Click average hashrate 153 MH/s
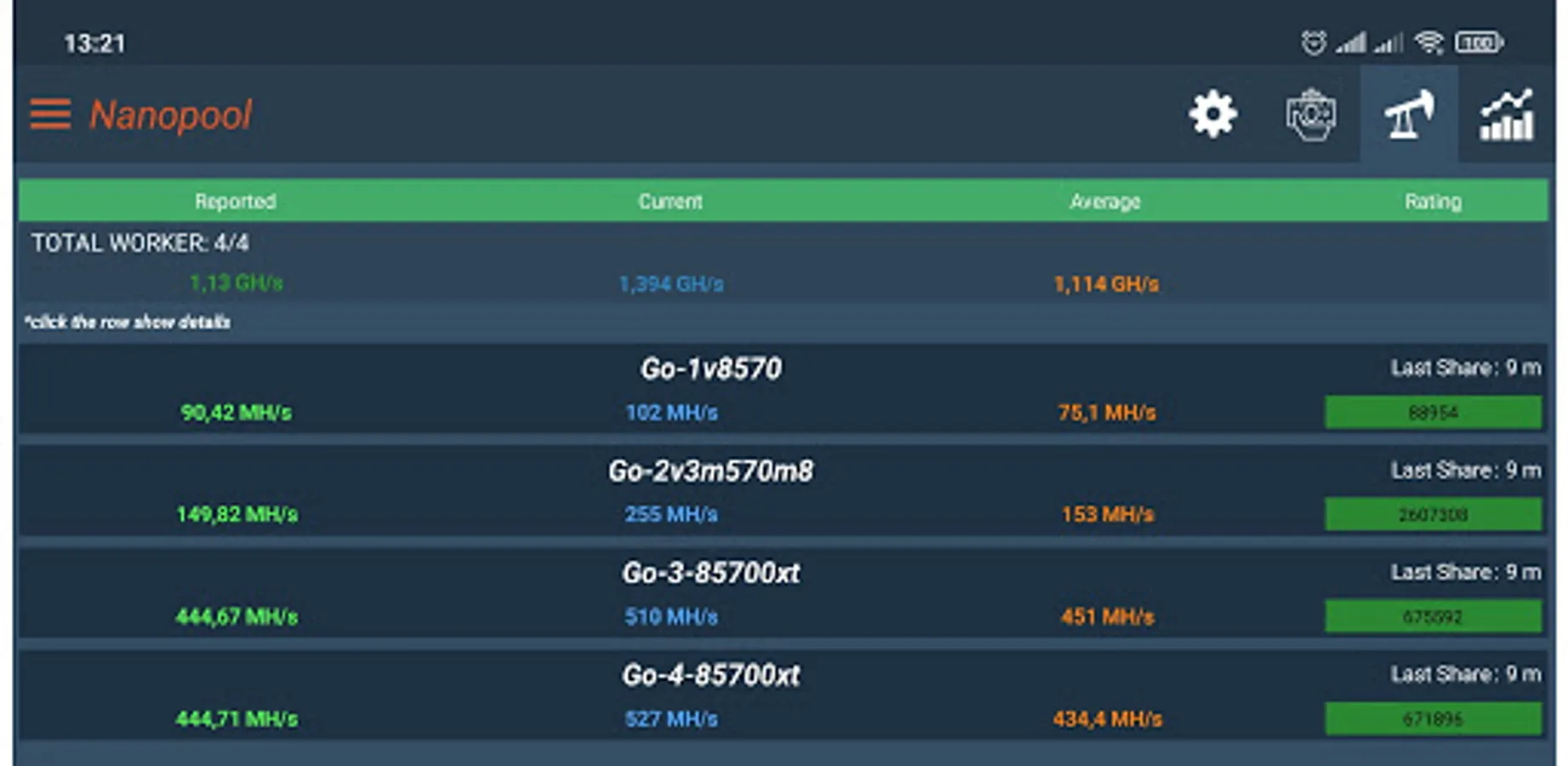1568x766 pixels. coord(1108,515)
